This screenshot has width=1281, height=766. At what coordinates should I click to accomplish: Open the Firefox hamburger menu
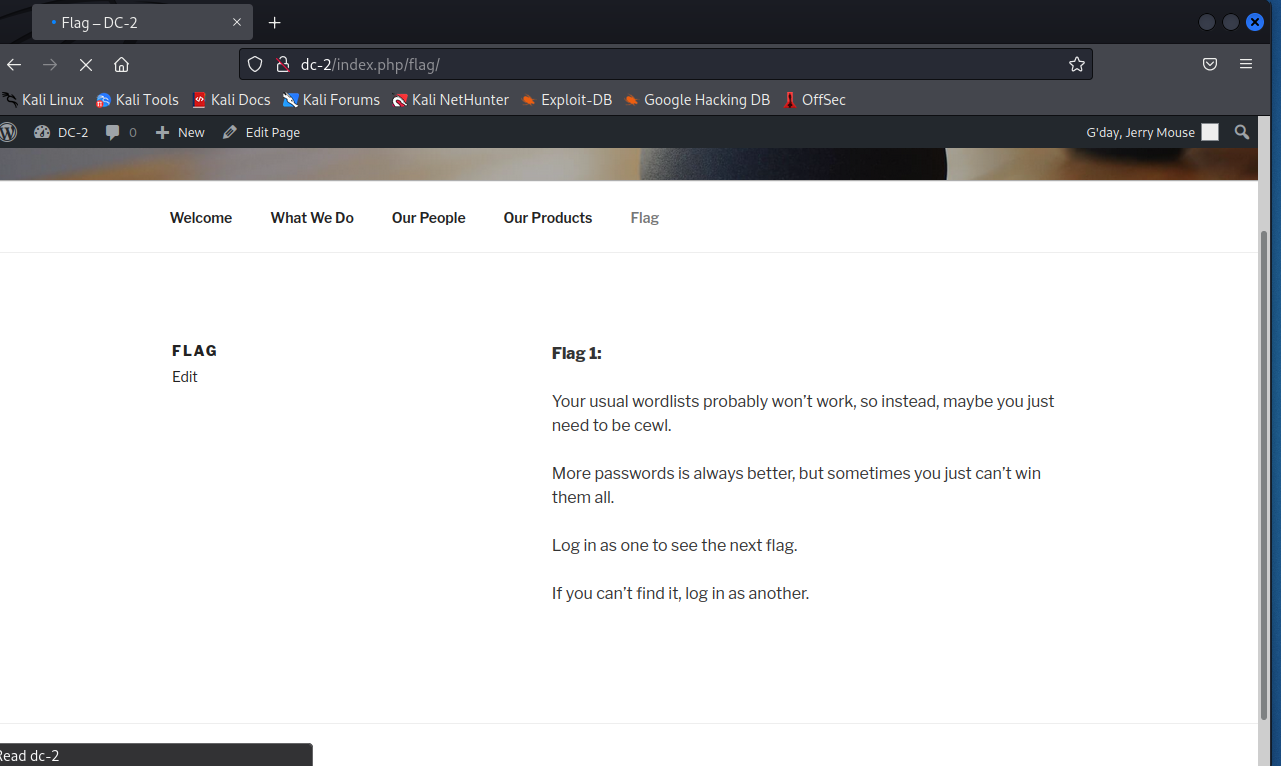coord(1246,64)
